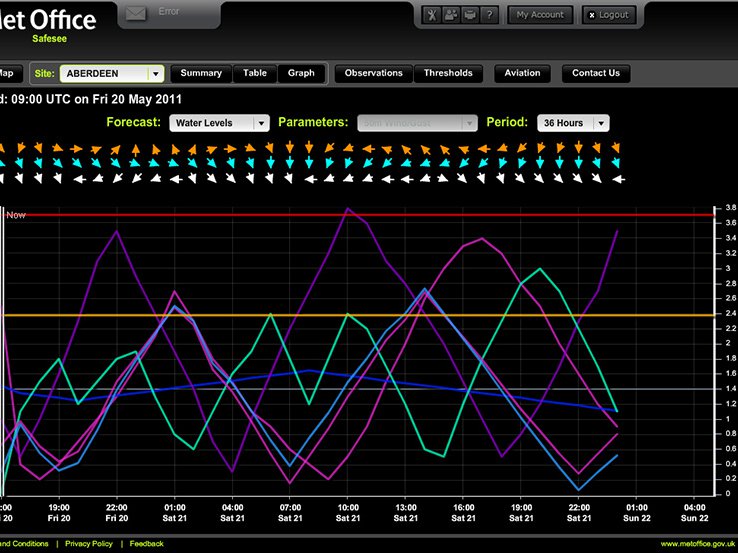Click the '01:00 Sun 22' axis label
The height and width of the screenshot is (553, 738).
(x=637, y=513)
